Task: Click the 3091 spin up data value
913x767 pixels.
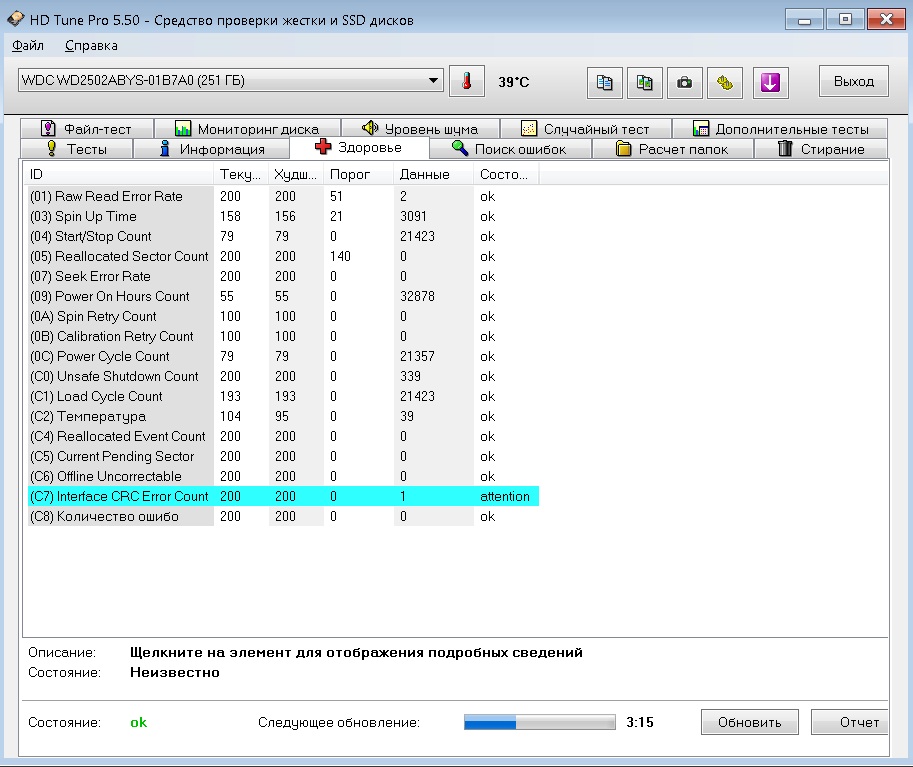Action: click(413, 216)
